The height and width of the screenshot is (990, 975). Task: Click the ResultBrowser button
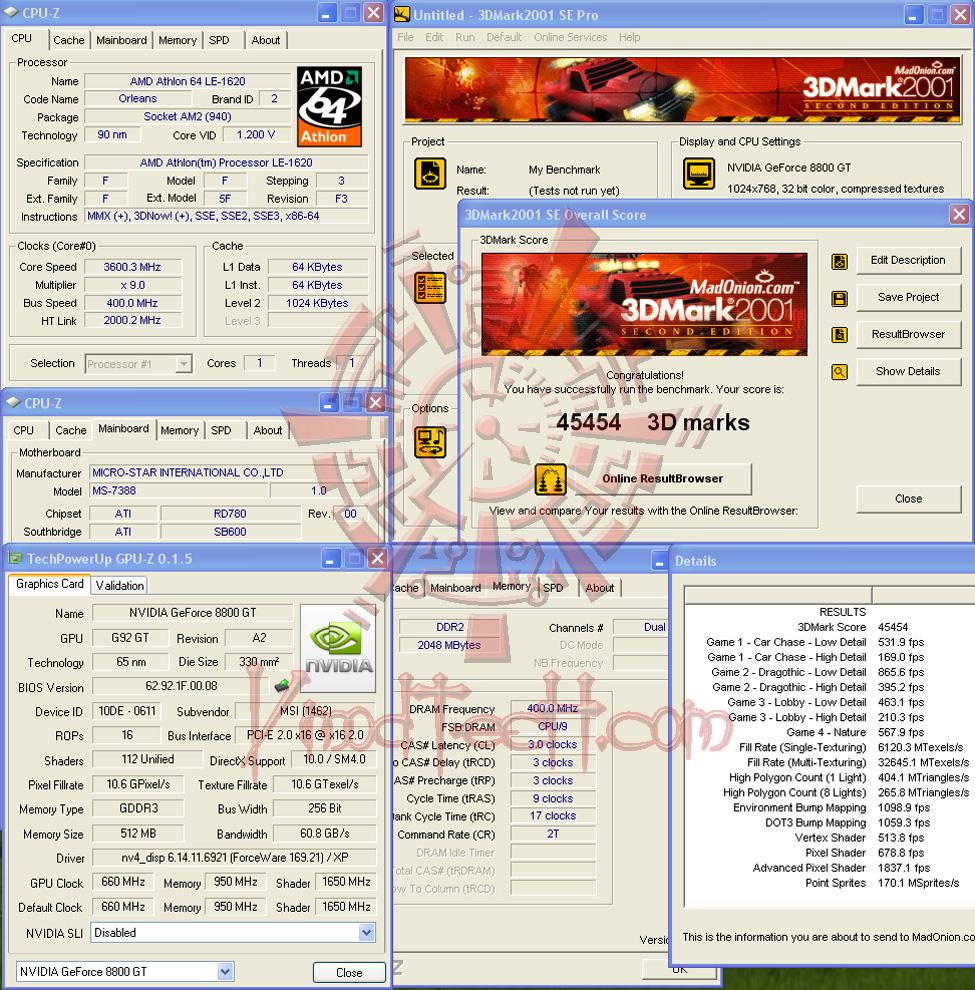coord(908,335)
